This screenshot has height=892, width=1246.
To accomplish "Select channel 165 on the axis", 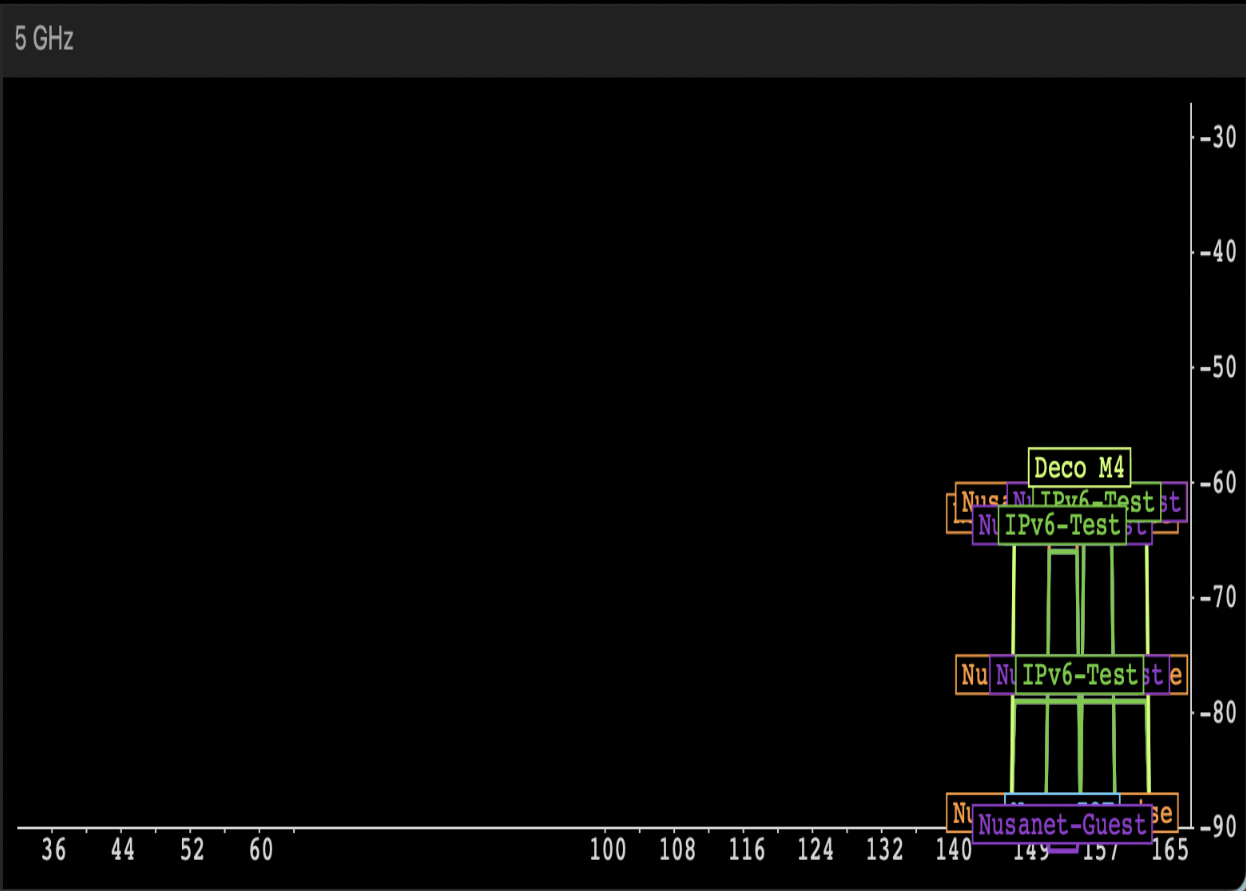I will pyautogui.click(x=1170, y=850).
